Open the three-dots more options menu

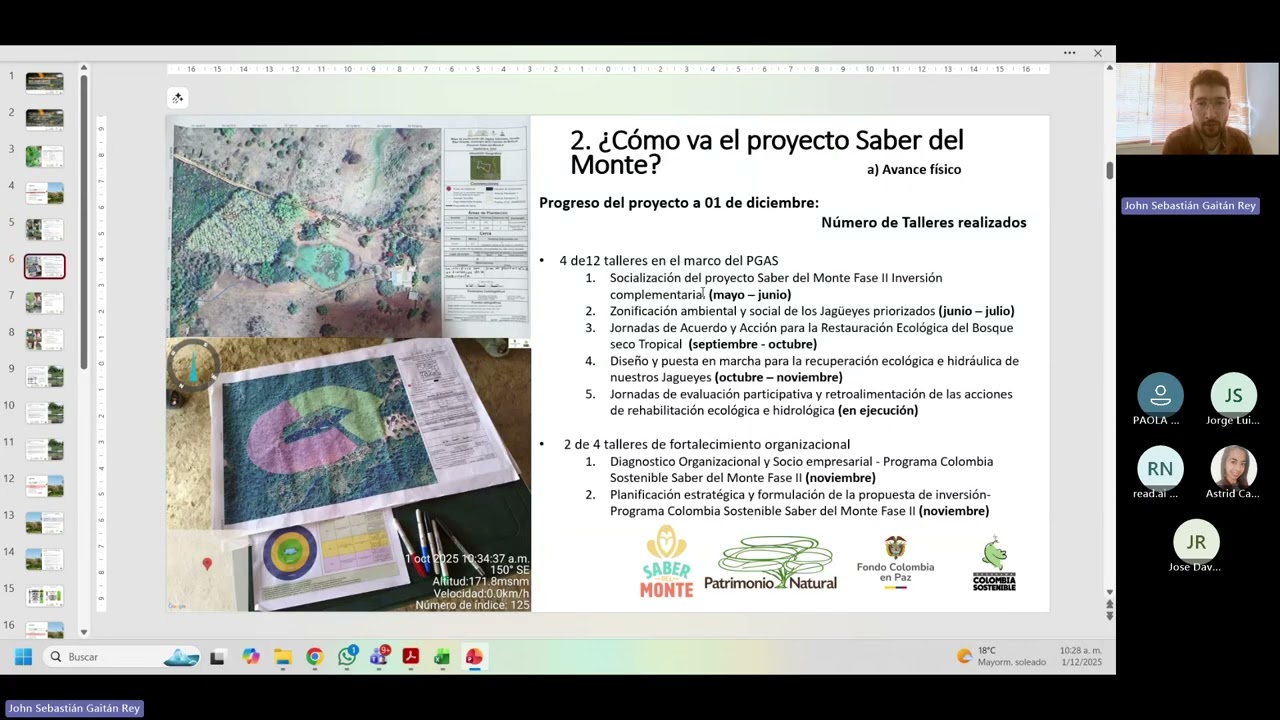(x=1069, y=53)
